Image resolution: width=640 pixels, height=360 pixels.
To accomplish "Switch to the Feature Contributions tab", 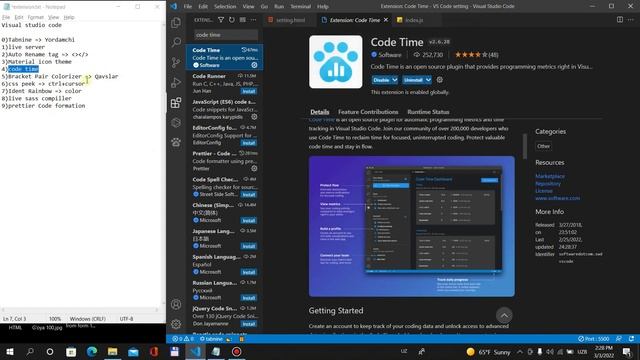I will 368,112.
